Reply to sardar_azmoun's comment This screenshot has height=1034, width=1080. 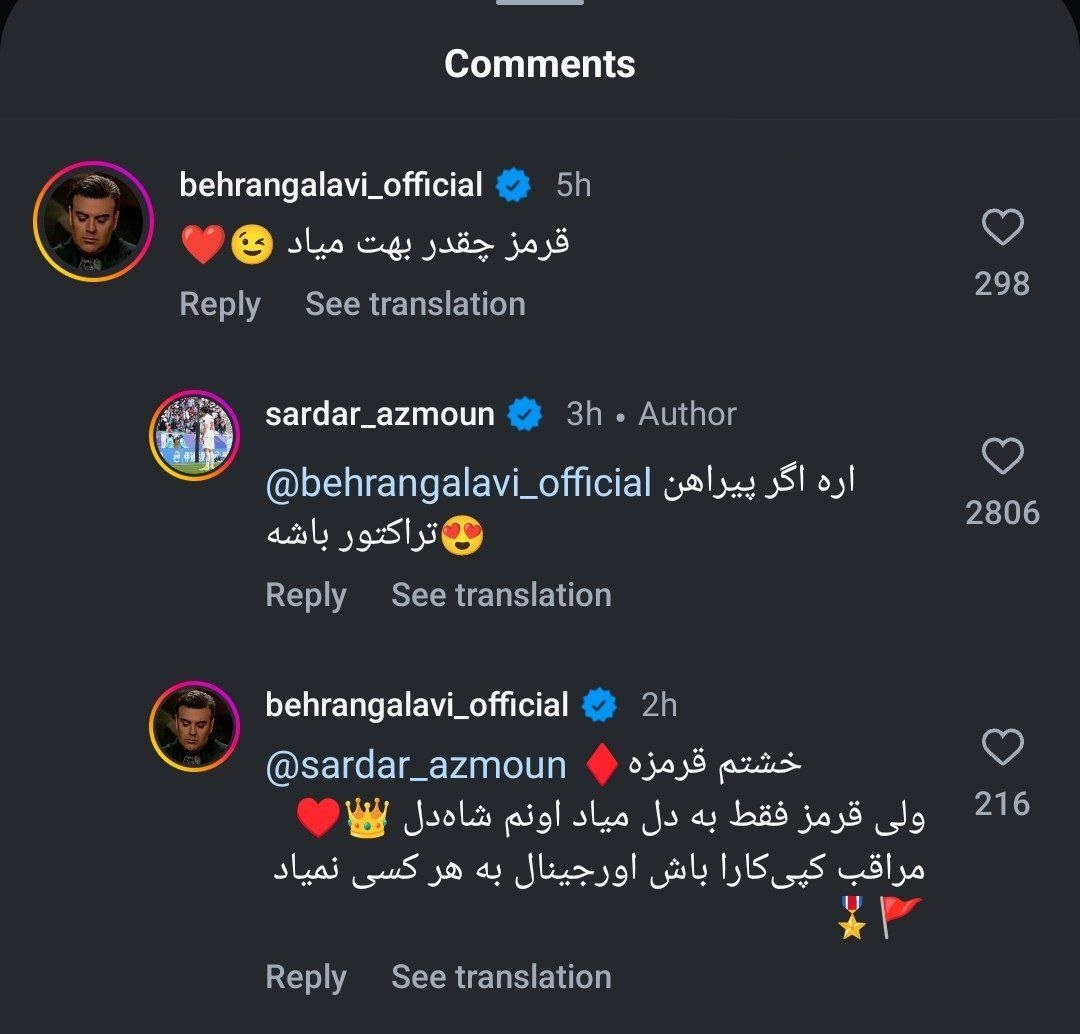click(x=305, y=595)
